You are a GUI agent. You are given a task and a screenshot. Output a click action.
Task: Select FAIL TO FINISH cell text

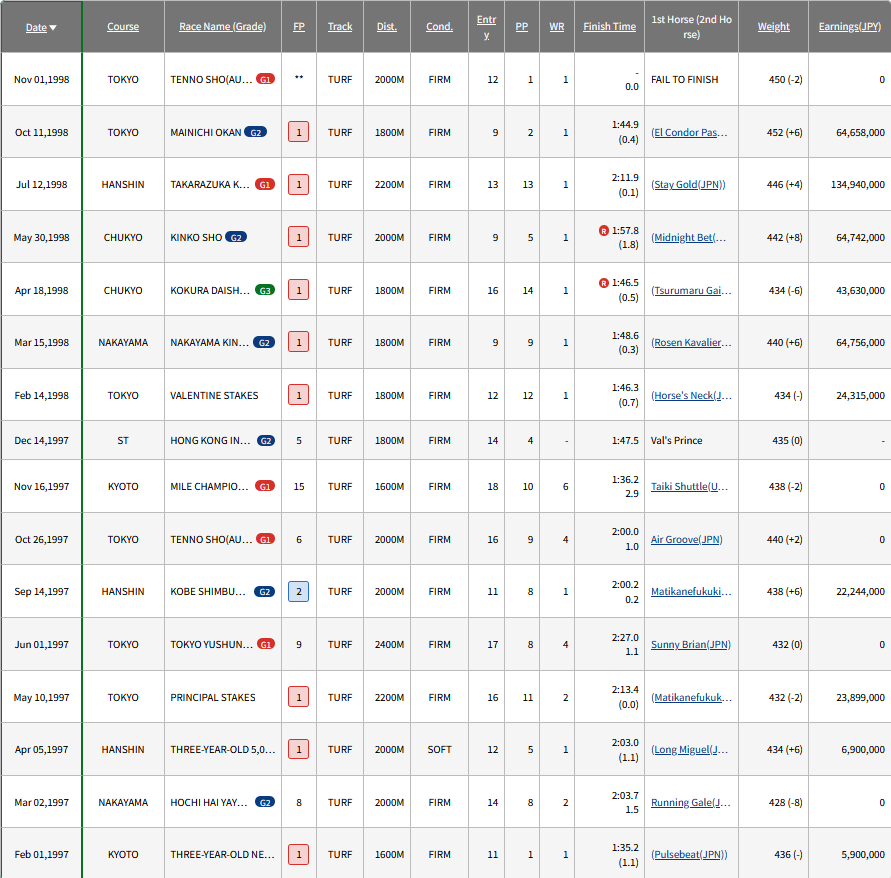[x=684, y=80]
